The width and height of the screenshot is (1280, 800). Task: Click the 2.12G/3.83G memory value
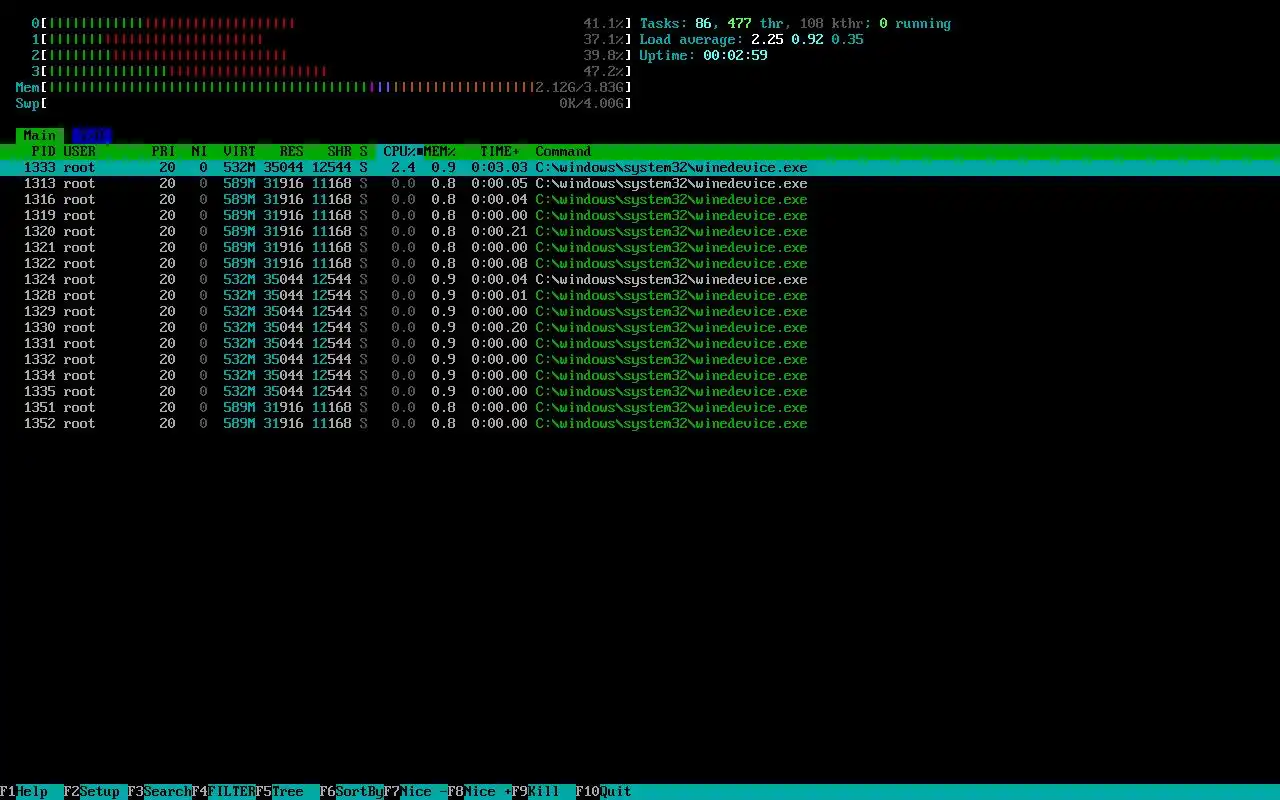[x=580, y=87]
